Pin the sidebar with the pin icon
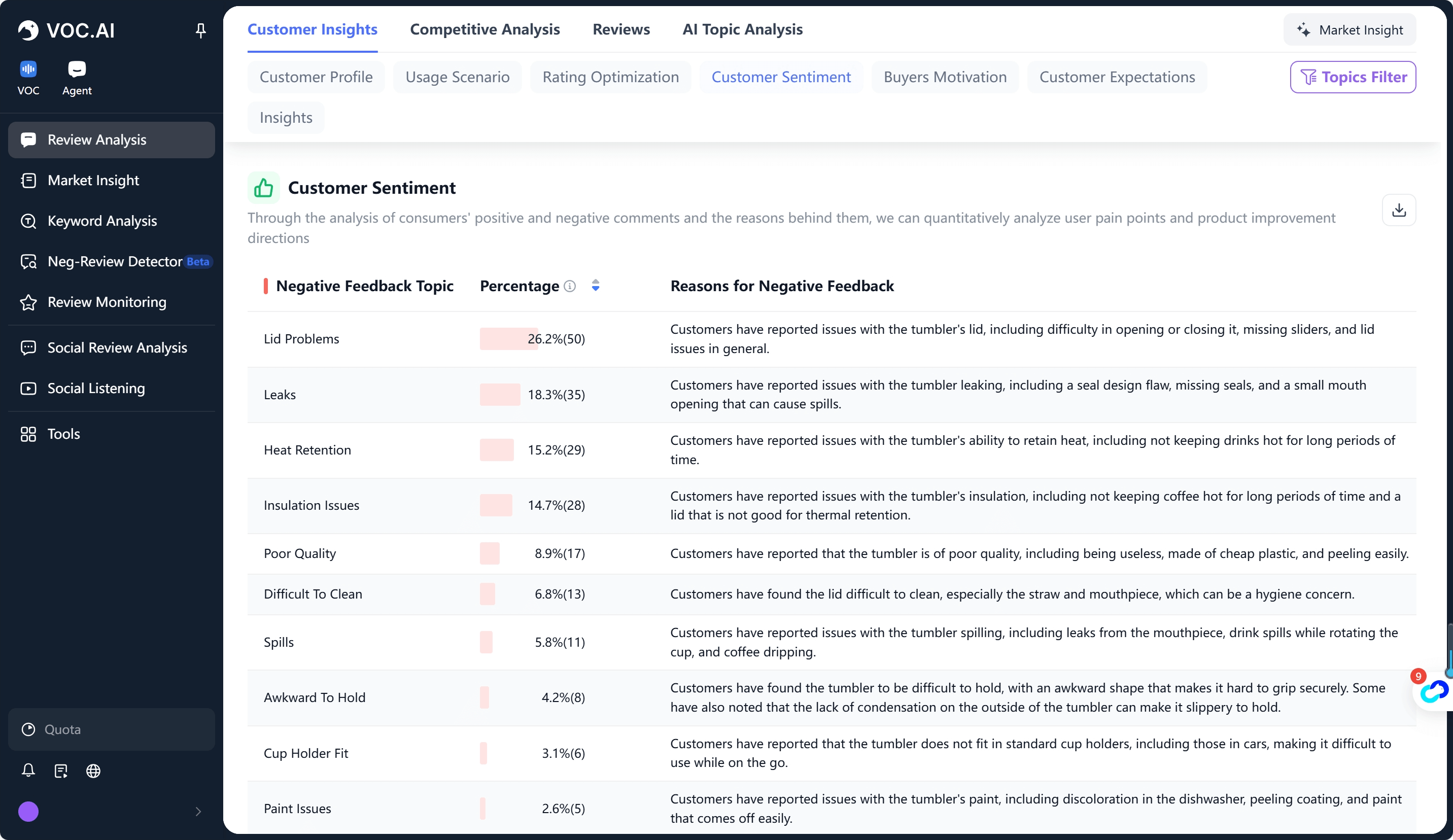The image size is (1453, 840). pos(200,30)
